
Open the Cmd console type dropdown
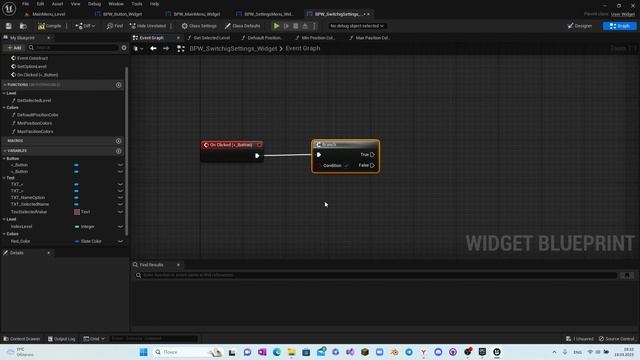[x=94, y=339]
